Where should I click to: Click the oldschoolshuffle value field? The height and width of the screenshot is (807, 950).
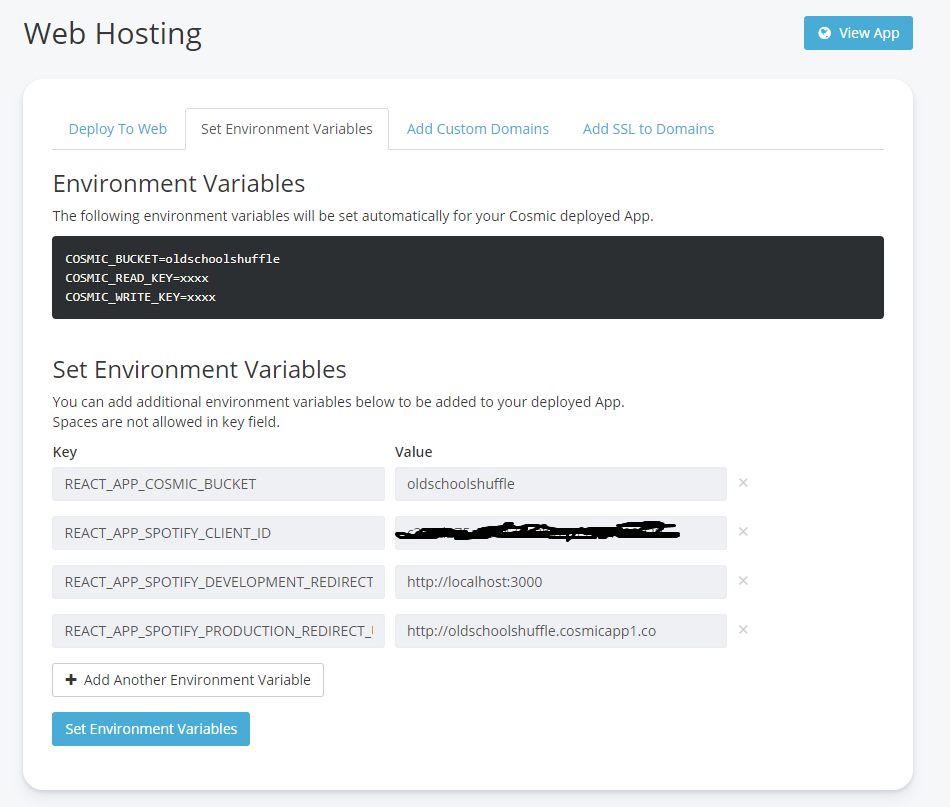[560, 484]
